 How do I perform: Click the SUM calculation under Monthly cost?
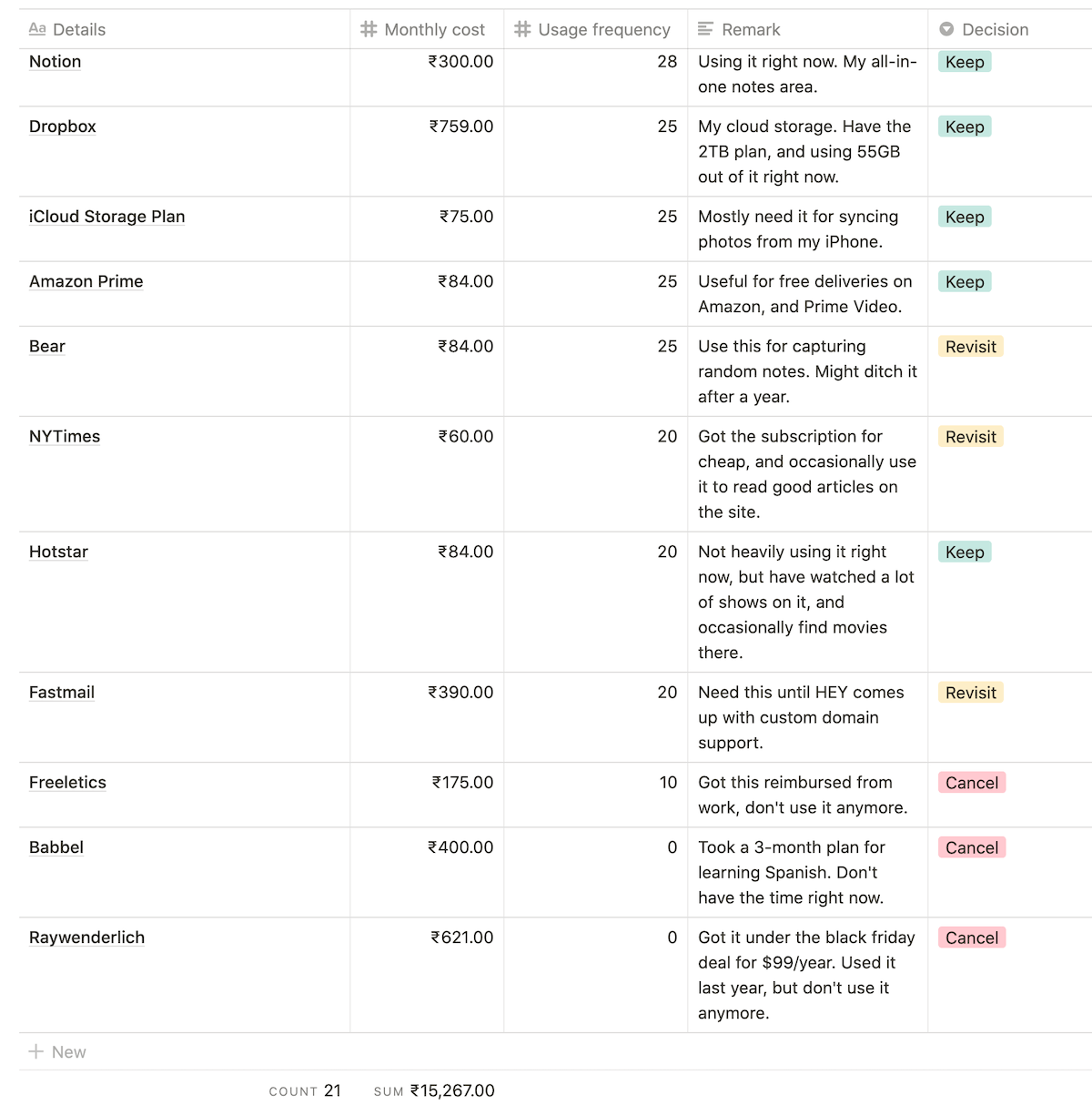435,1090
